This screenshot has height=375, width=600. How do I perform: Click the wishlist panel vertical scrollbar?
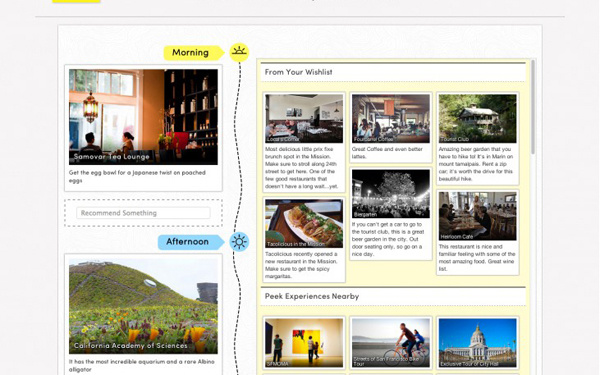pyautogui.click(x=533, y=107)
